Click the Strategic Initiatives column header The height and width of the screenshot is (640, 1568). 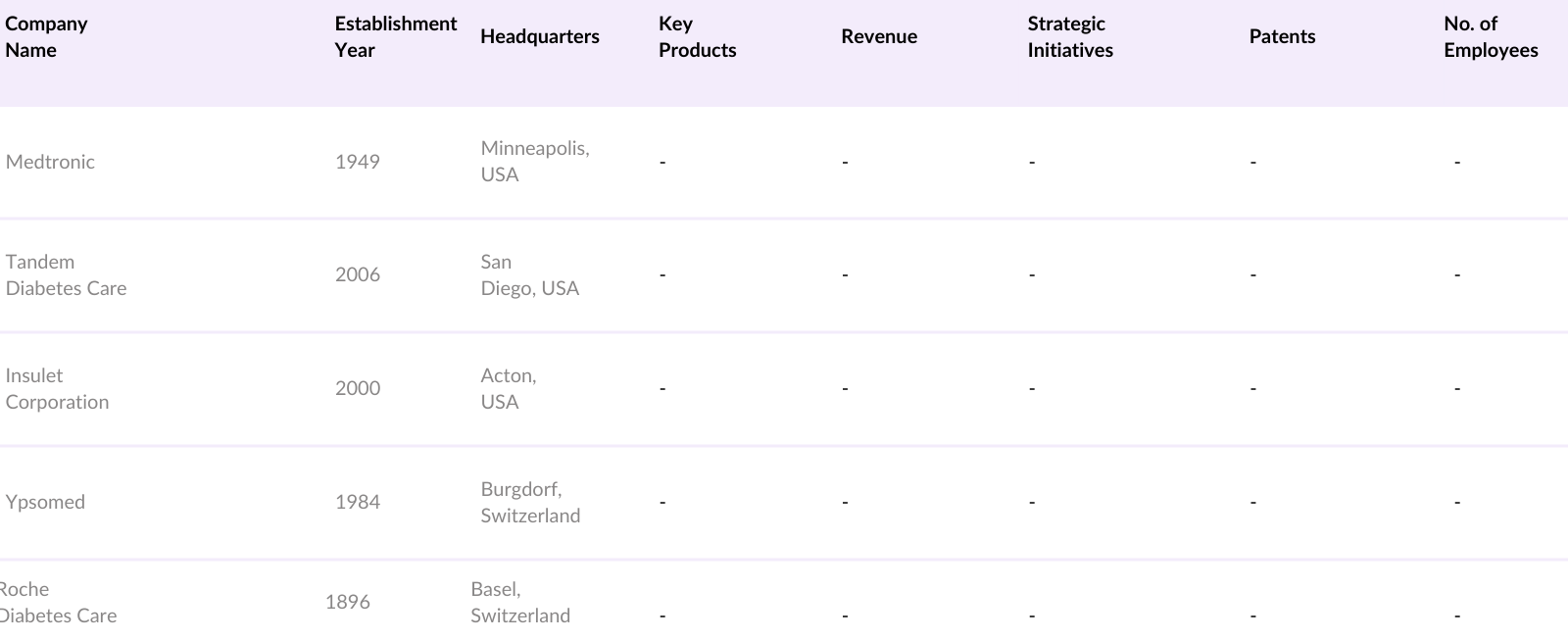(1069, 37)
